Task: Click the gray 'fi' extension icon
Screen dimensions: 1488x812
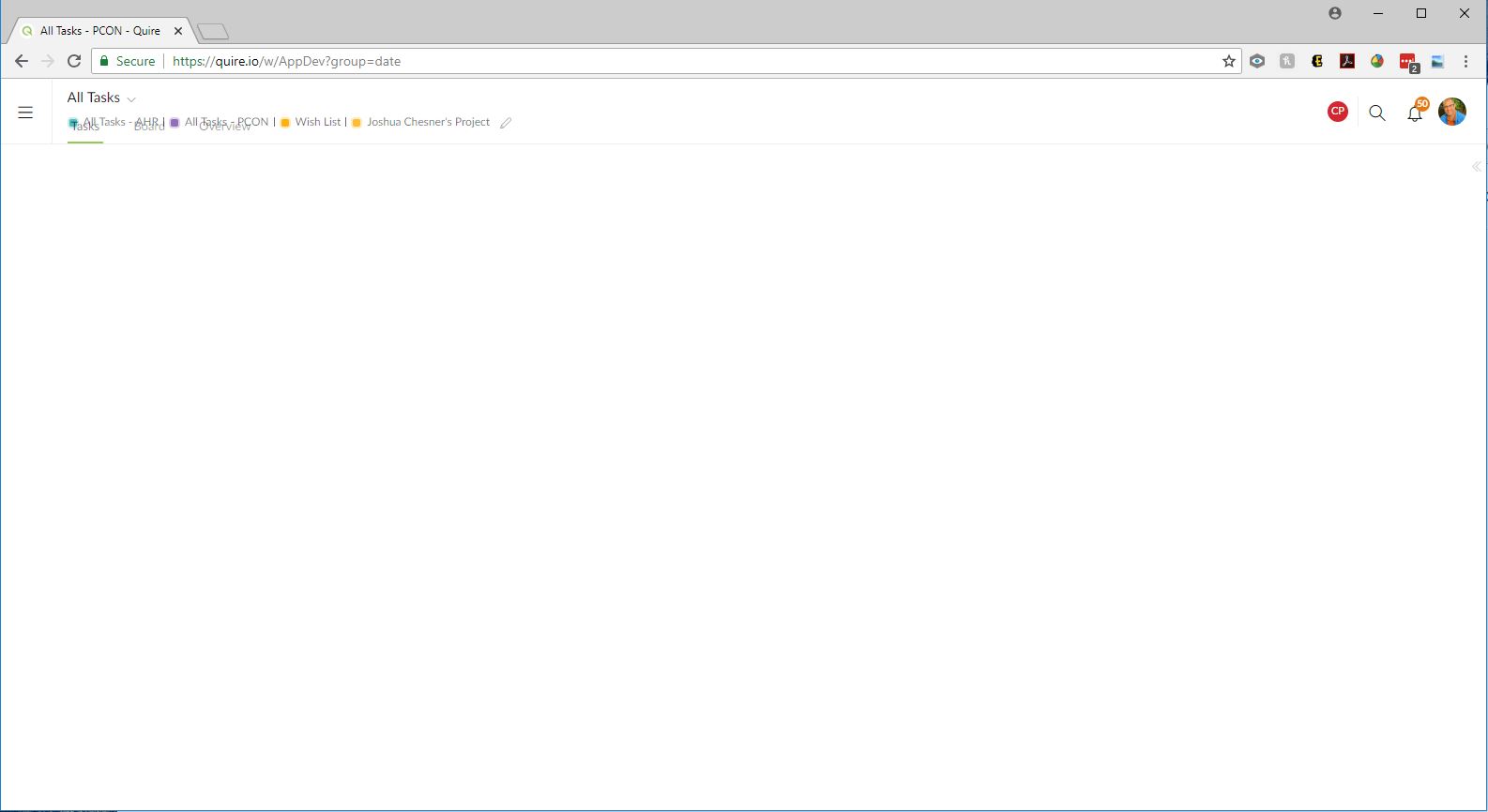Action: coord(1287,61)
